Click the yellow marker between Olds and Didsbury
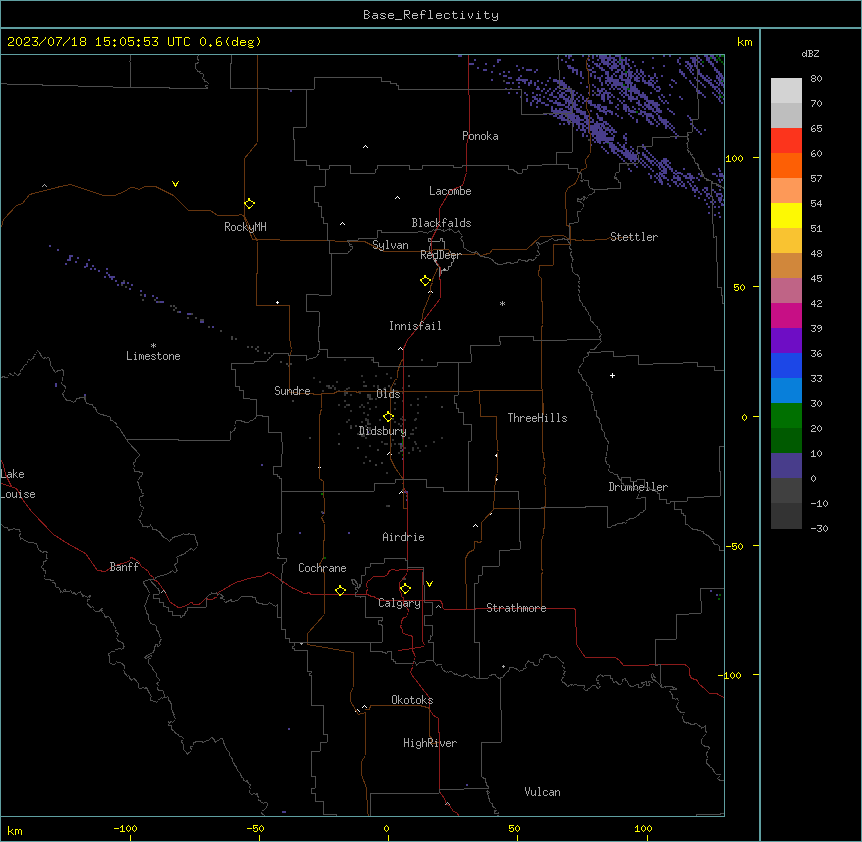 coord(388,417)
